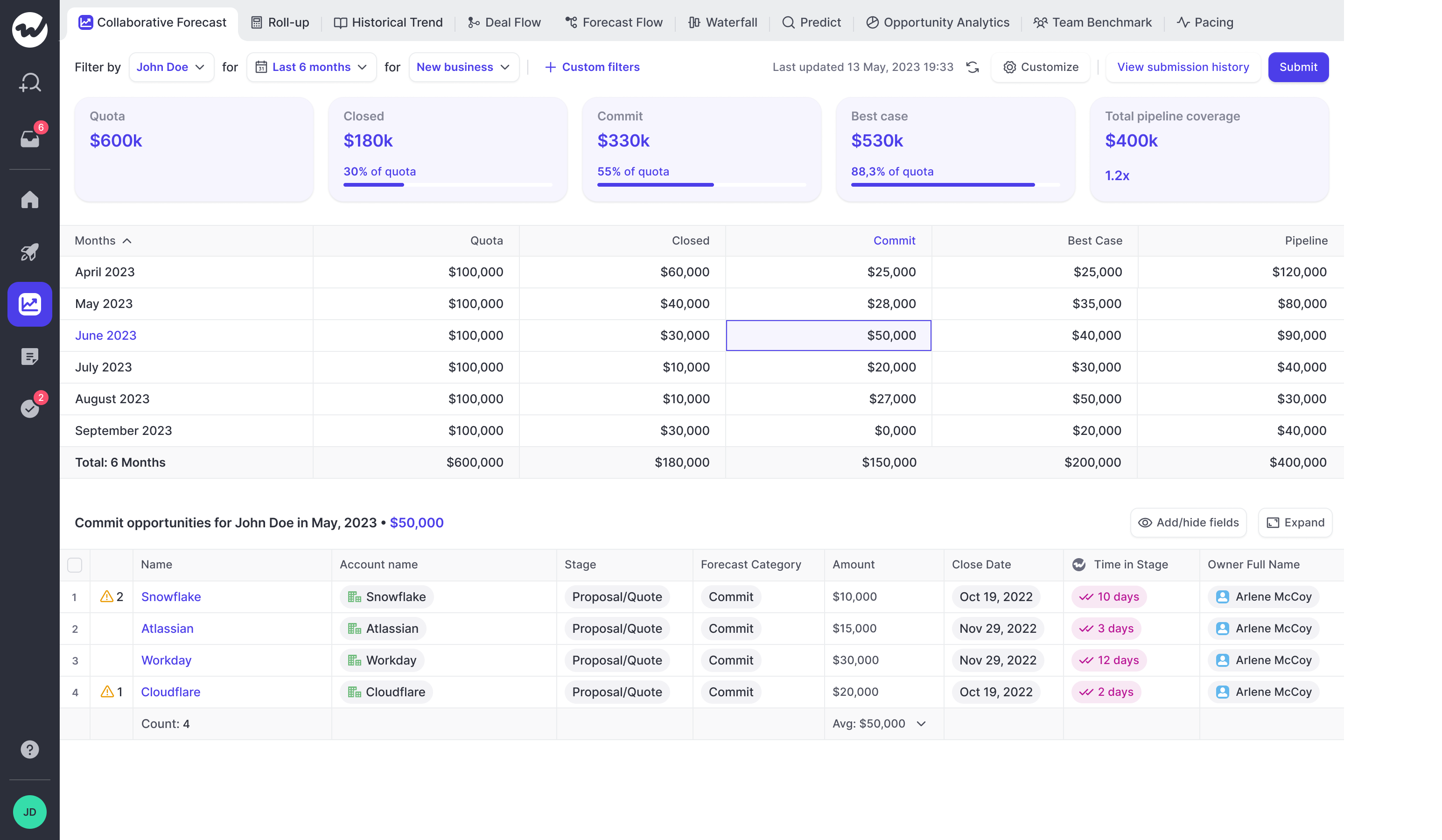The height and width of the screenshot is (840, 1442).
Task: Open the Opportunity Analytics tab
Action: click(937, 22)
